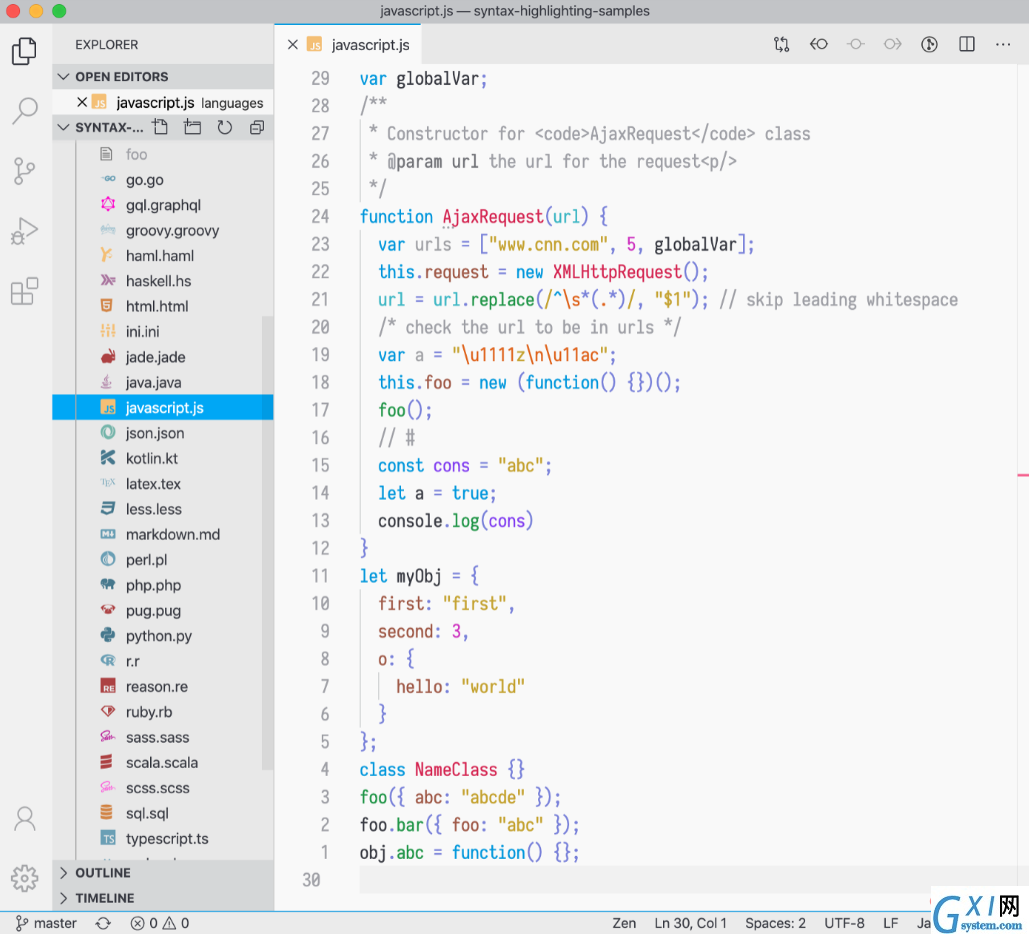This screenshot has width=1029, height=934.
Task: Select highlighted javascript.js in file tree
Action: point(163,408)
